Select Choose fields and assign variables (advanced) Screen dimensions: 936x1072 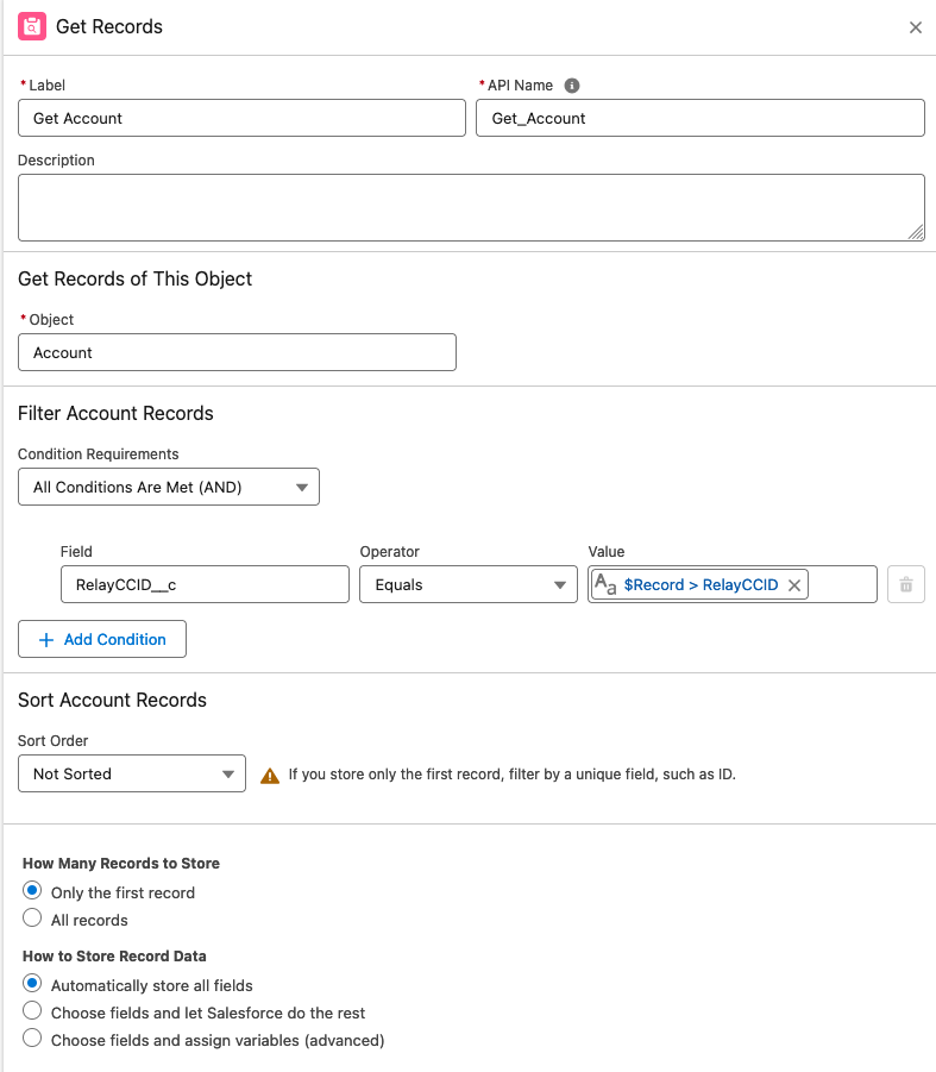point(32,1038)
